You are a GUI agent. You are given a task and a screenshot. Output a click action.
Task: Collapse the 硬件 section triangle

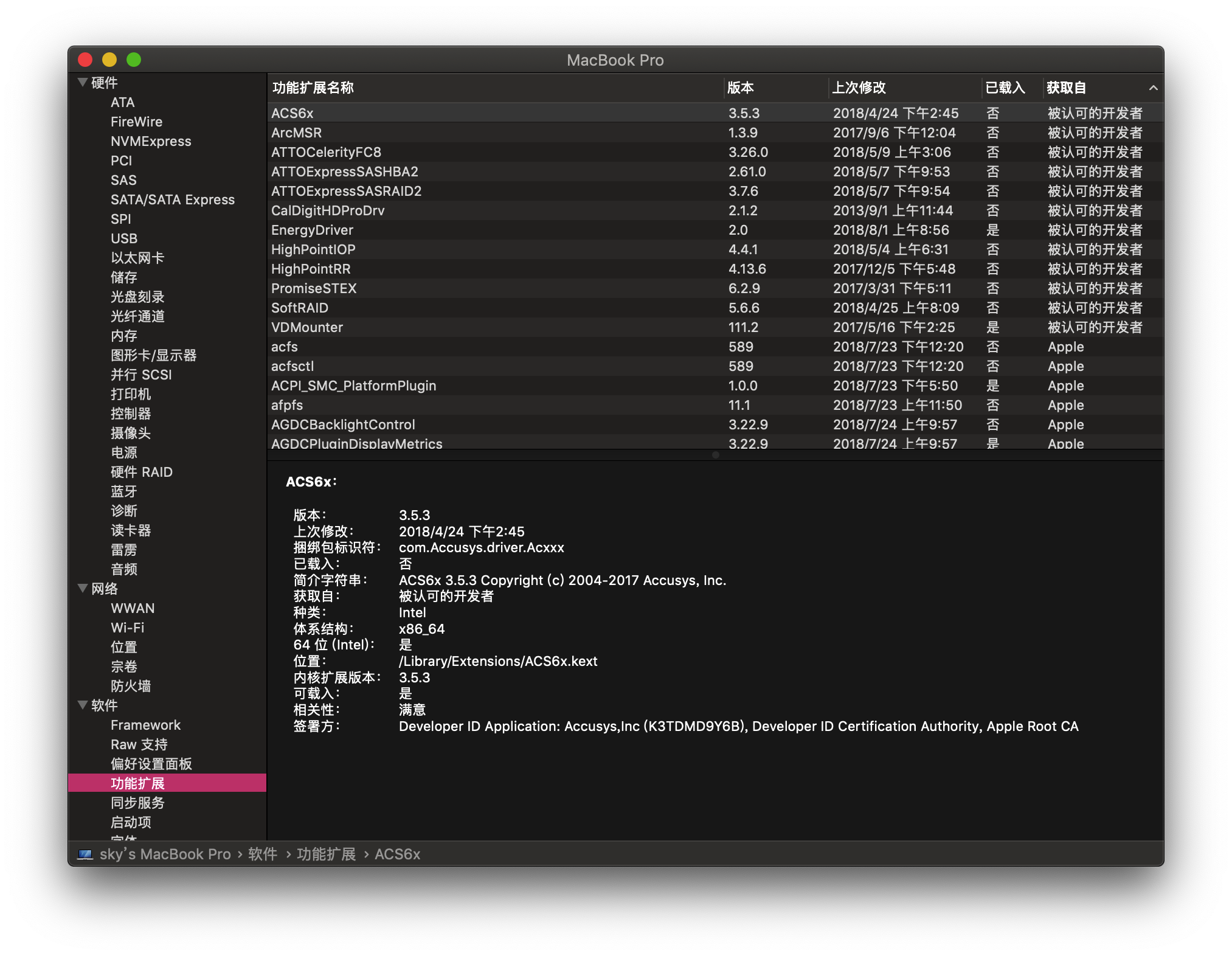[83, 82]
